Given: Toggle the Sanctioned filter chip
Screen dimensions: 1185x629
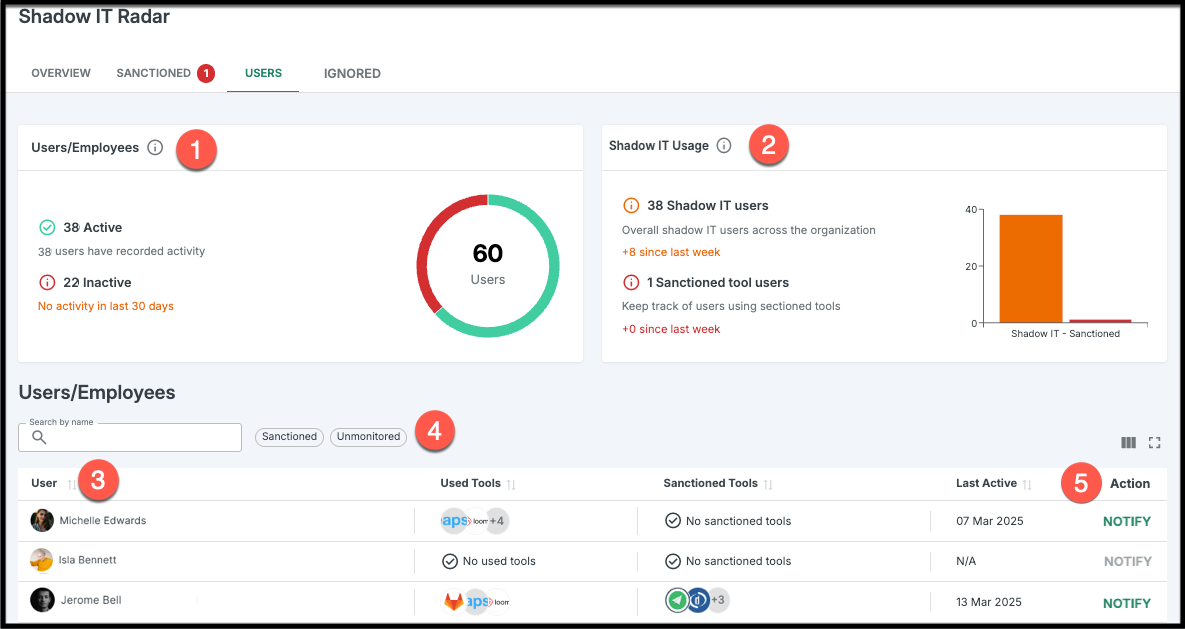Looking at the screenshot, I should tap(289, 437).
